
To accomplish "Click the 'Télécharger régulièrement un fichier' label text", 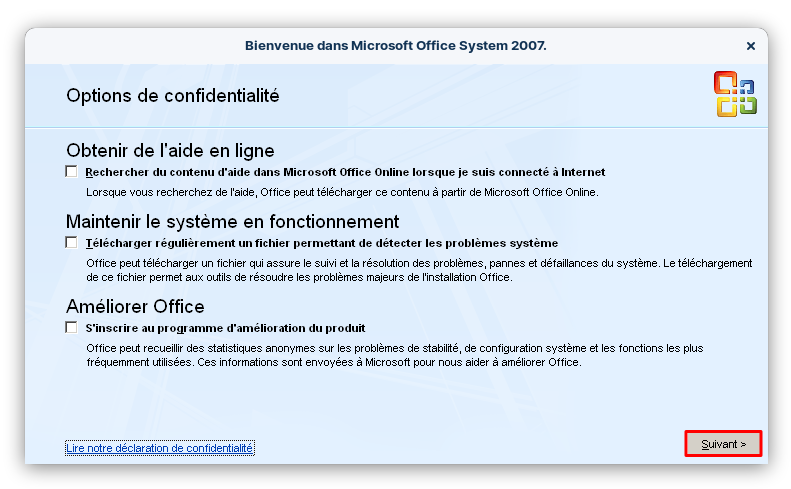I will (x=322, y=243).
